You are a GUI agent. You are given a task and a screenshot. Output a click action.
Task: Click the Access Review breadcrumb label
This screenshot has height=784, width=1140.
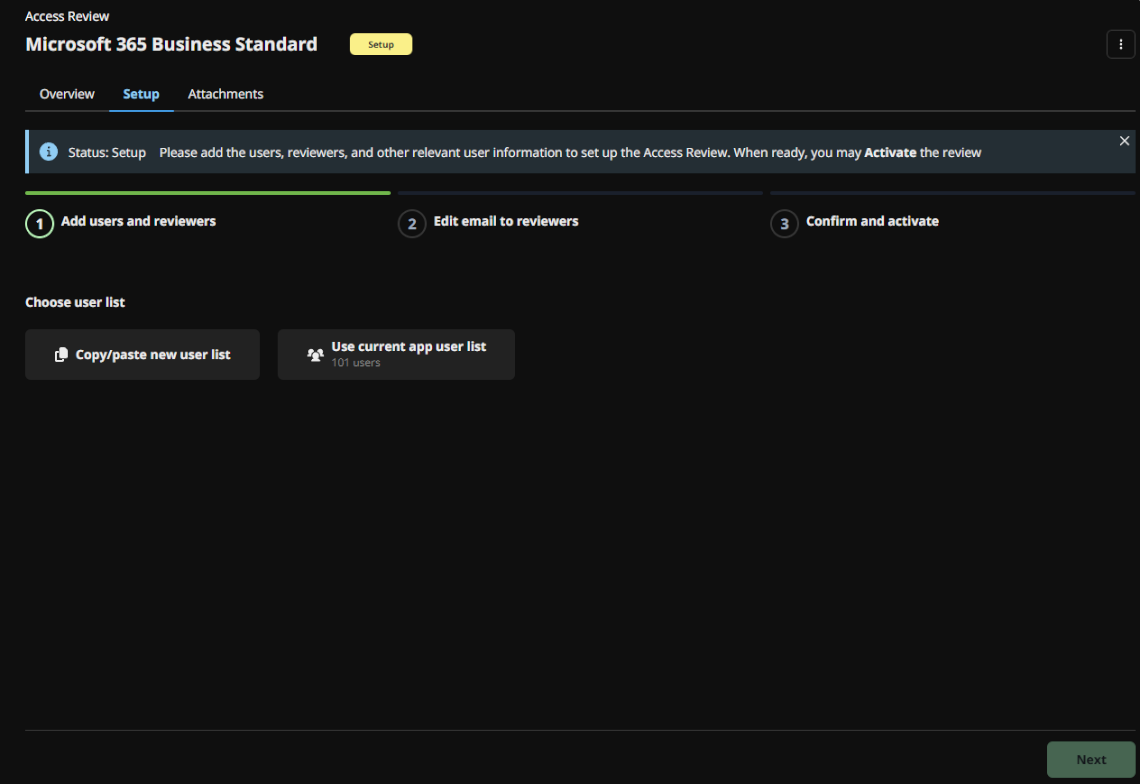click(67, 15)
